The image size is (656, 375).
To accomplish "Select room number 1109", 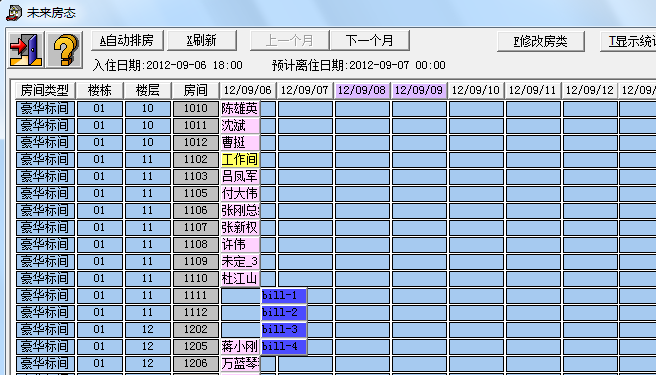I will (x=196, y=262).
